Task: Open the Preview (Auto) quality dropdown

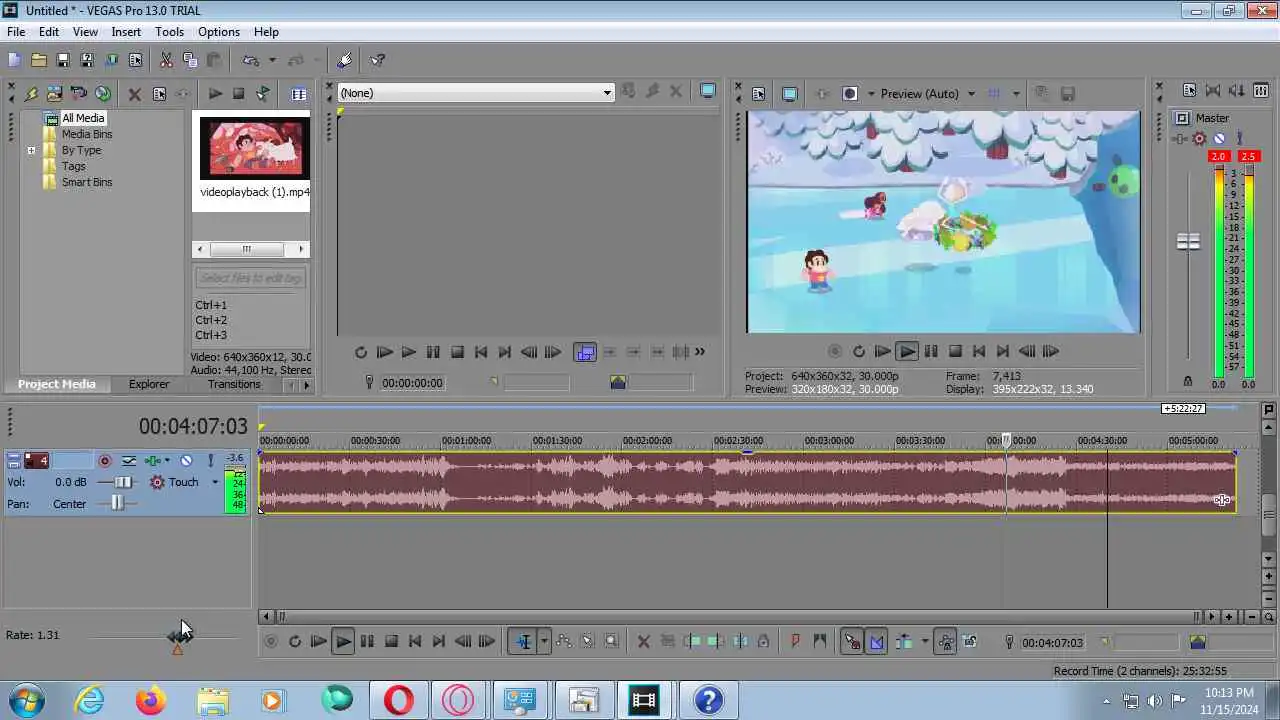Action: point(970,94)
